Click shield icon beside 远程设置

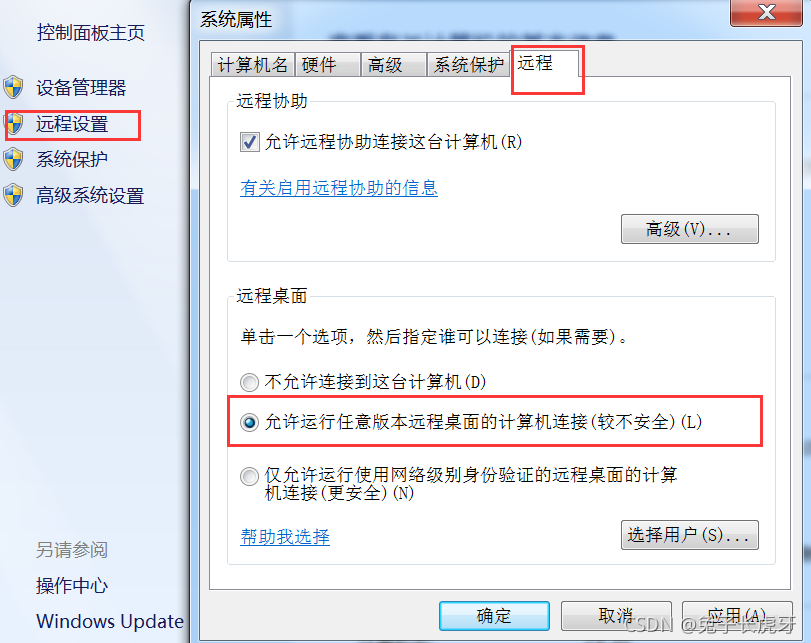(14, 124)
